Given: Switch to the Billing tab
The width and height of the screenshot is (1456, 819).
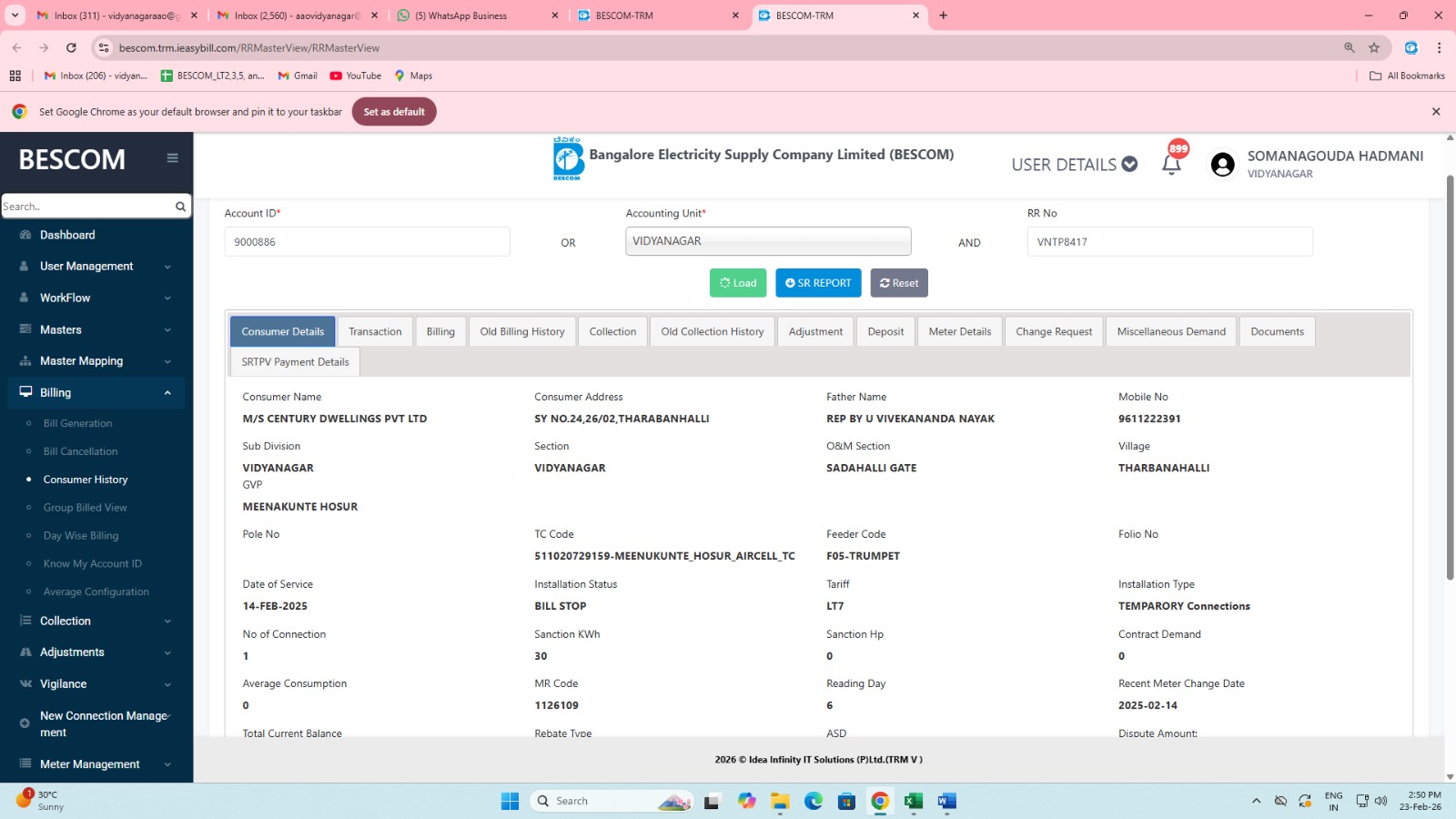Looking at the screenshot, I should (440, 331).
